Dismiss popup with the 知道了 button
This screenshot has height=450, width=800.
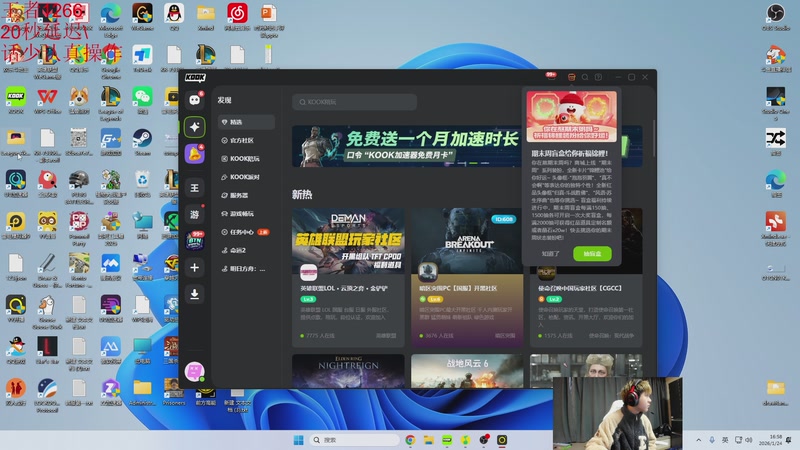(551, 254)
